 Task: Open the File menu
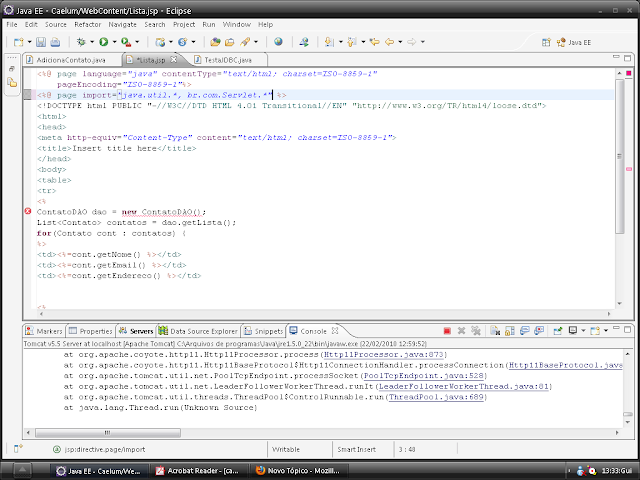click(12, 24)
